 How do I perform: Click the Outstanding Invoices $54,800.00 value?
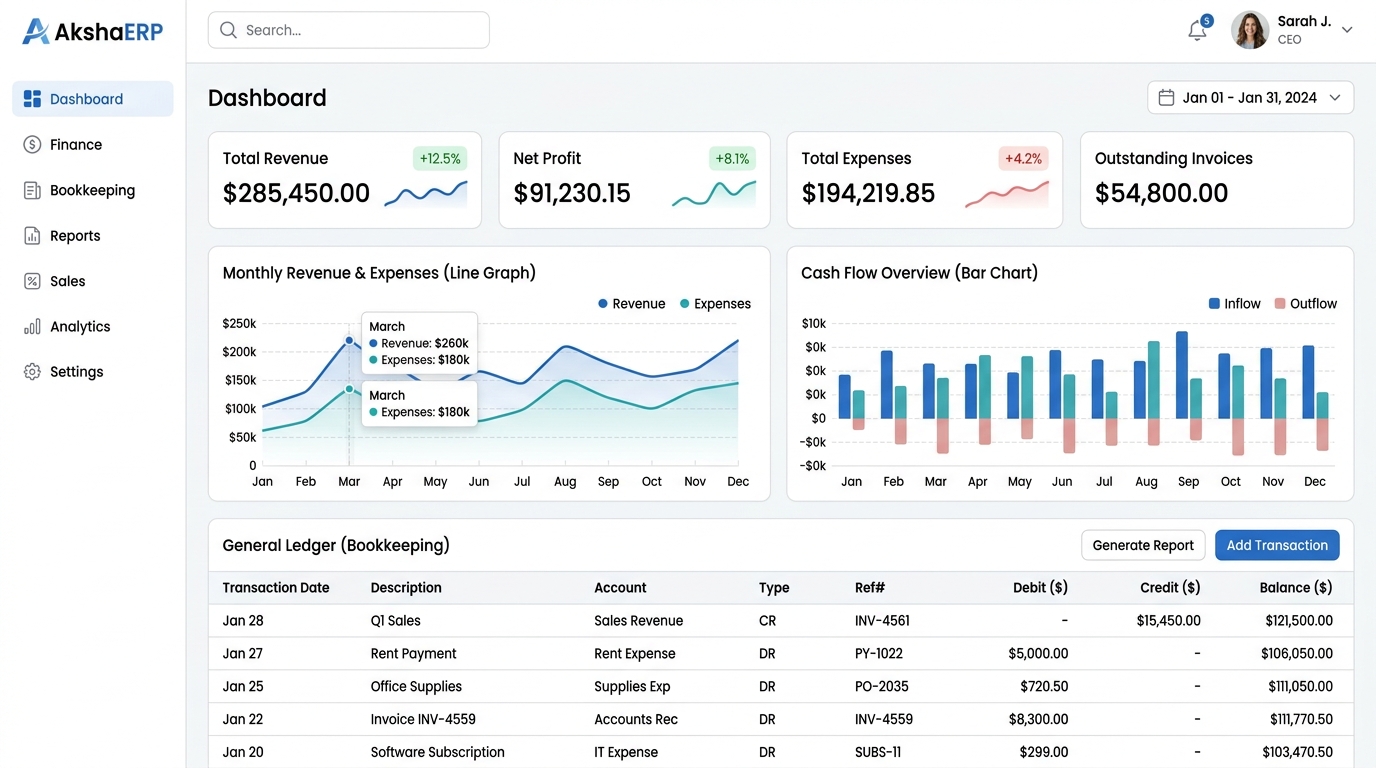pyautogui.click(x=1161, y=193)
